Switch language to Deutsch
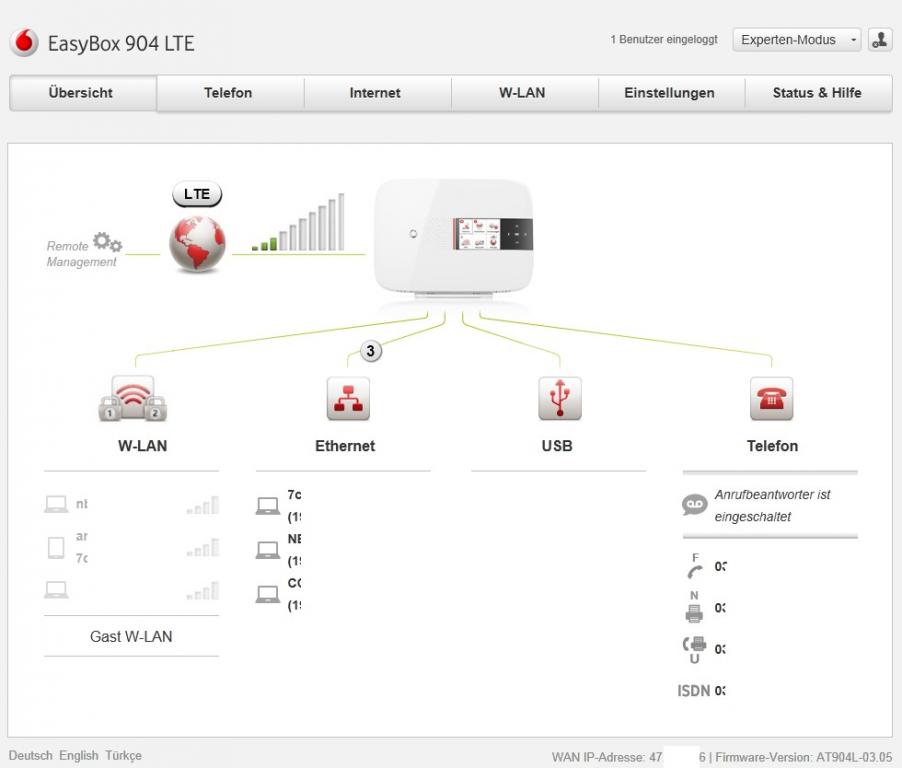This screenshot has height=768, width=902. (x=30, y=755)
